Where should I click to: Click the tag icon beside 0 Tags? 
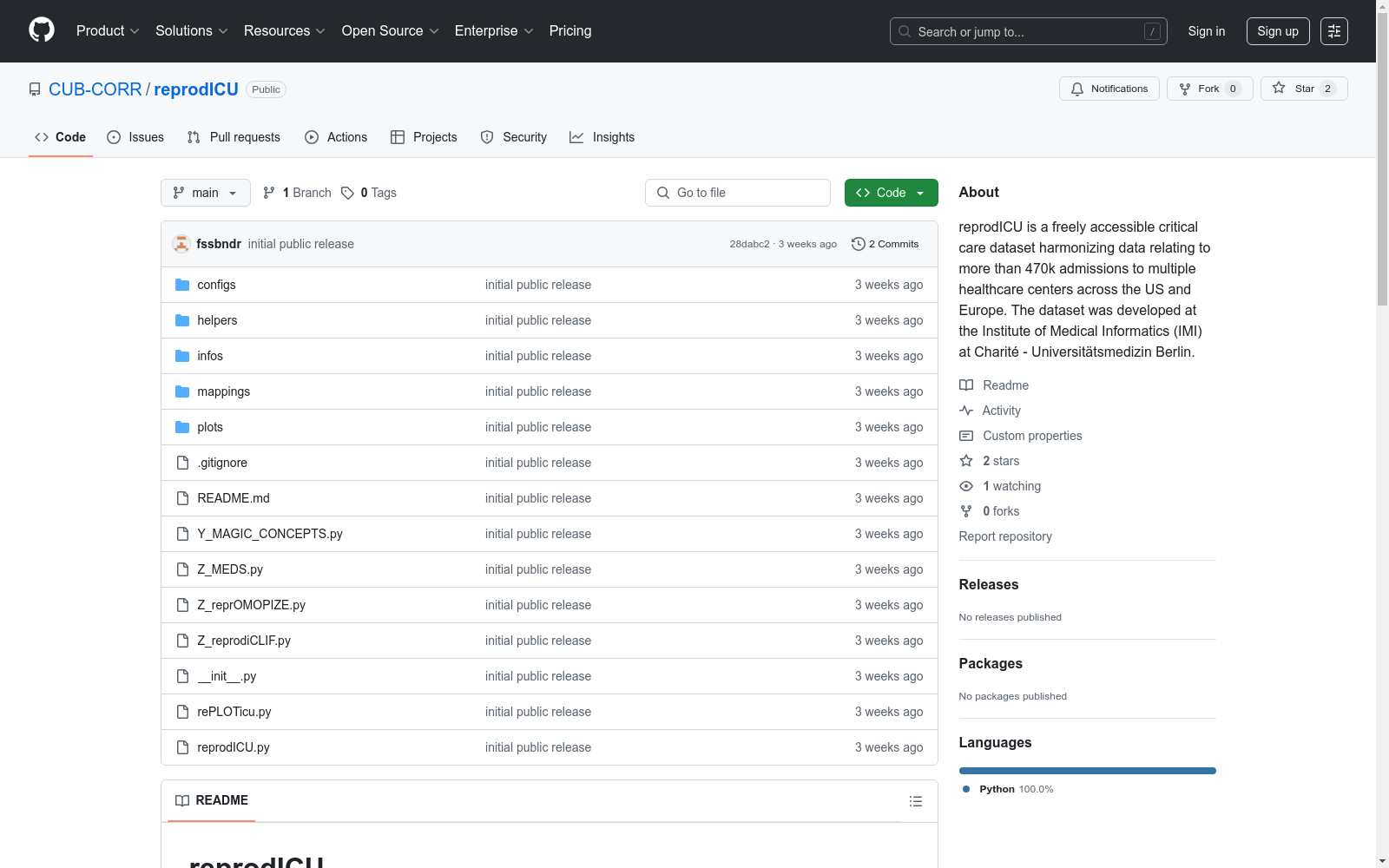tap(347, 193)
